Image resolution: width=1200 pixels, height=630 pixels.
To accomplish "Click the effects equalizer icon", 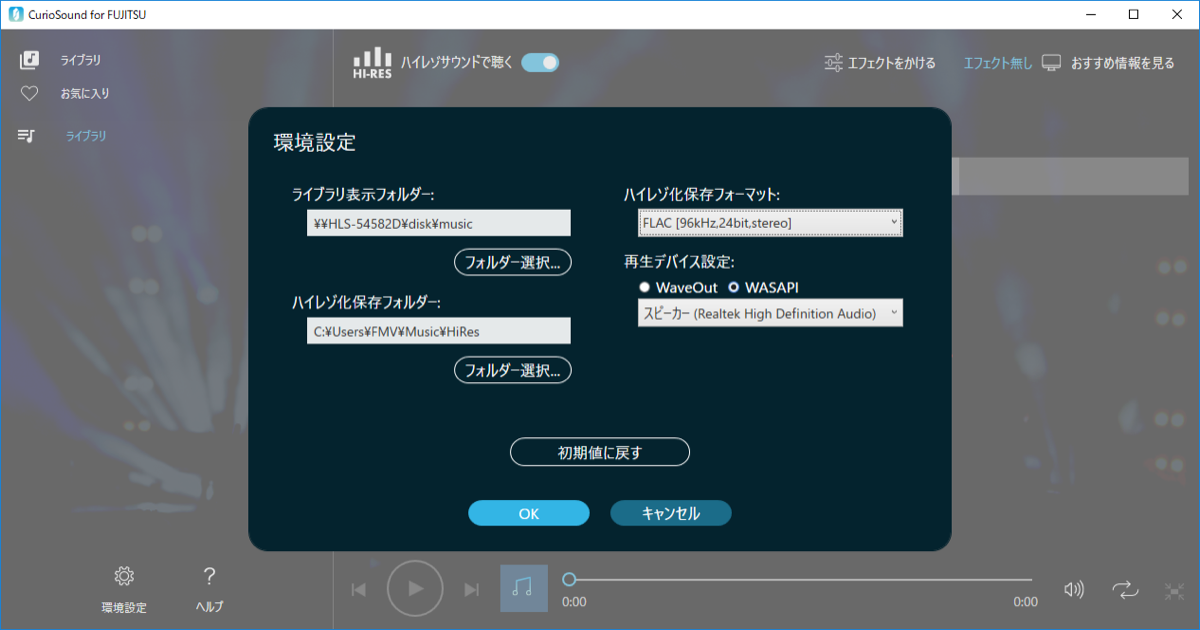I will pos(833,63).
